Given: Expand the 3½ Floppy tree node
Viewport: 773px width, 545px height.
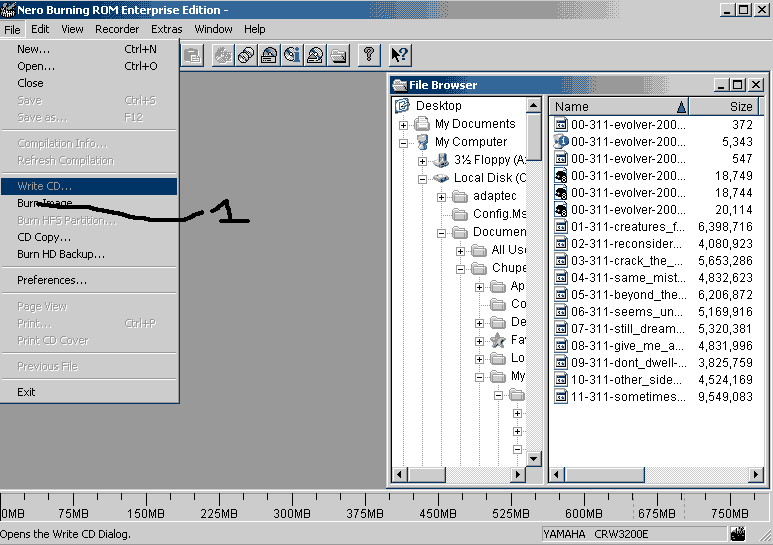Looking at the screenshot, I should pyautogui.click(x=422, y=161).
